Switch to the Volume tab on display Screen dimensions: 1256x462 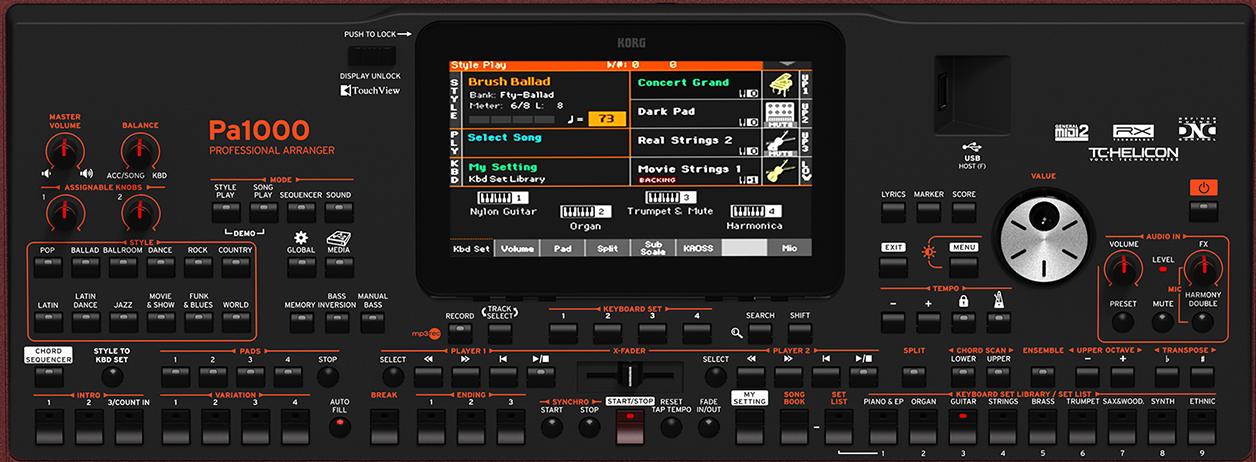pos(517,247)
